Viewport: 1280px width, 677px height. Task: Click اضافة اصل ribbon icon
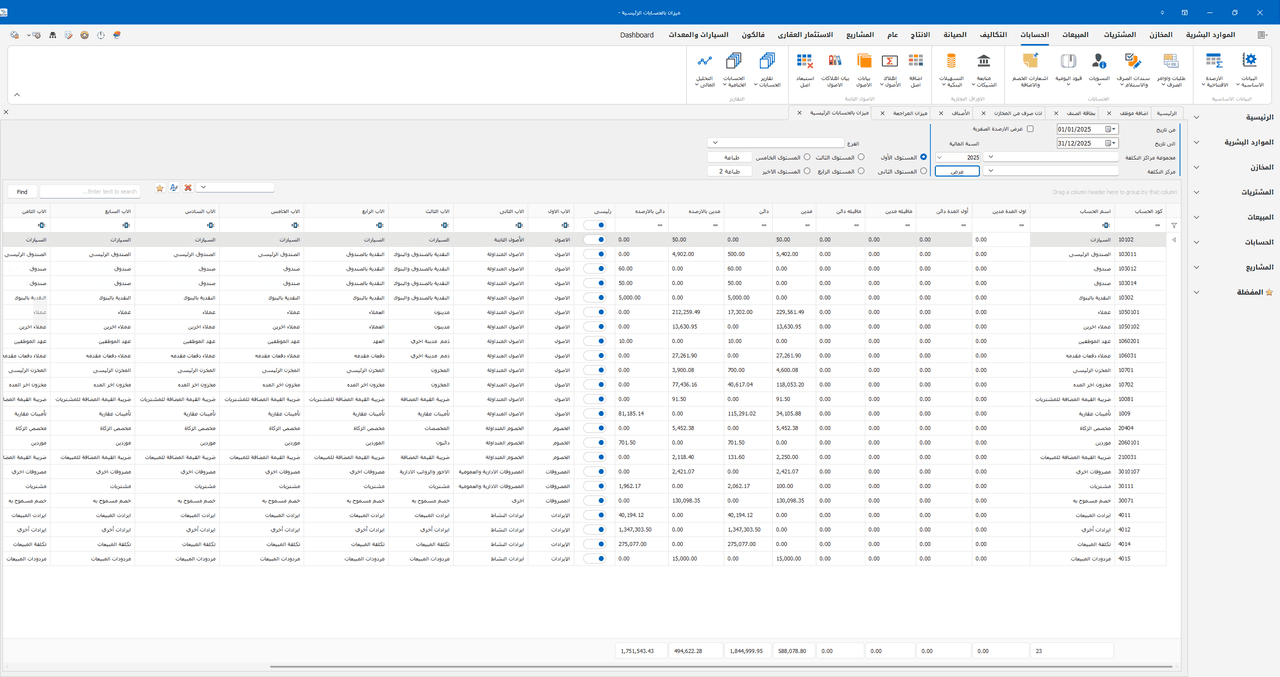(914, 70)
